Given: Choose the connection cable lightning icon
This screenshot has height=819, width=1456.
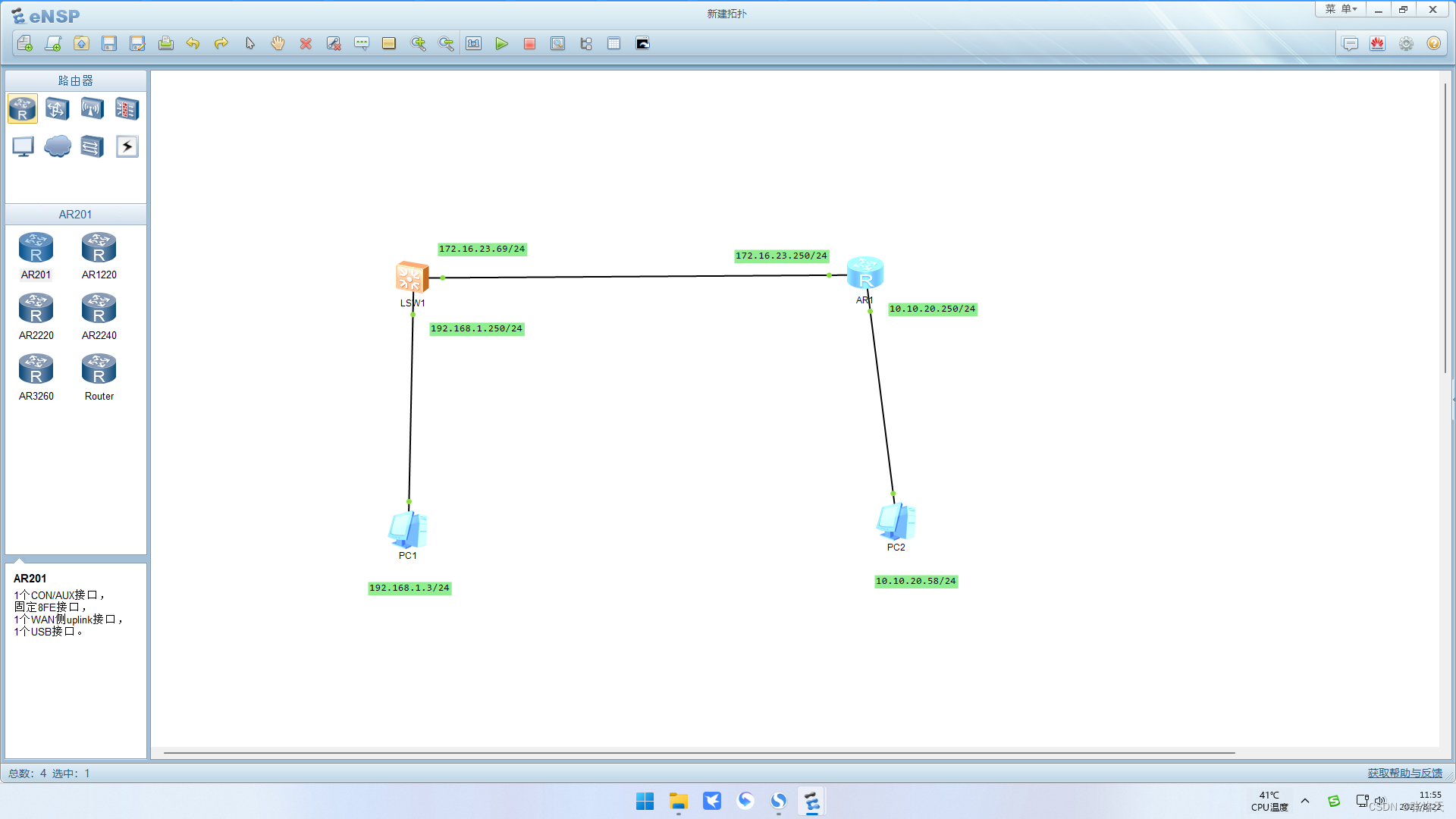Looking at the screenshot, I should [127, 146].
